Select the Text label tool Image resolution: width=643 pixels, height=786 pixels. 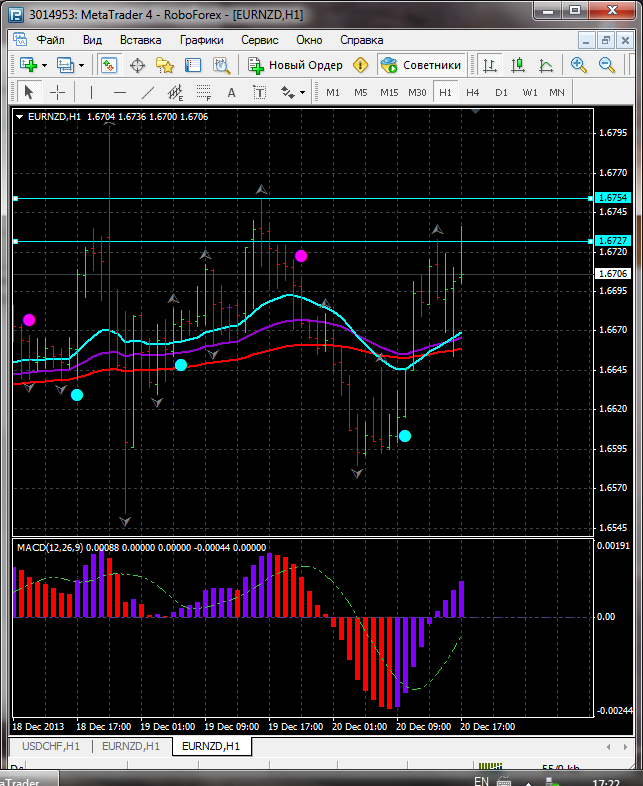coord(231,92)
